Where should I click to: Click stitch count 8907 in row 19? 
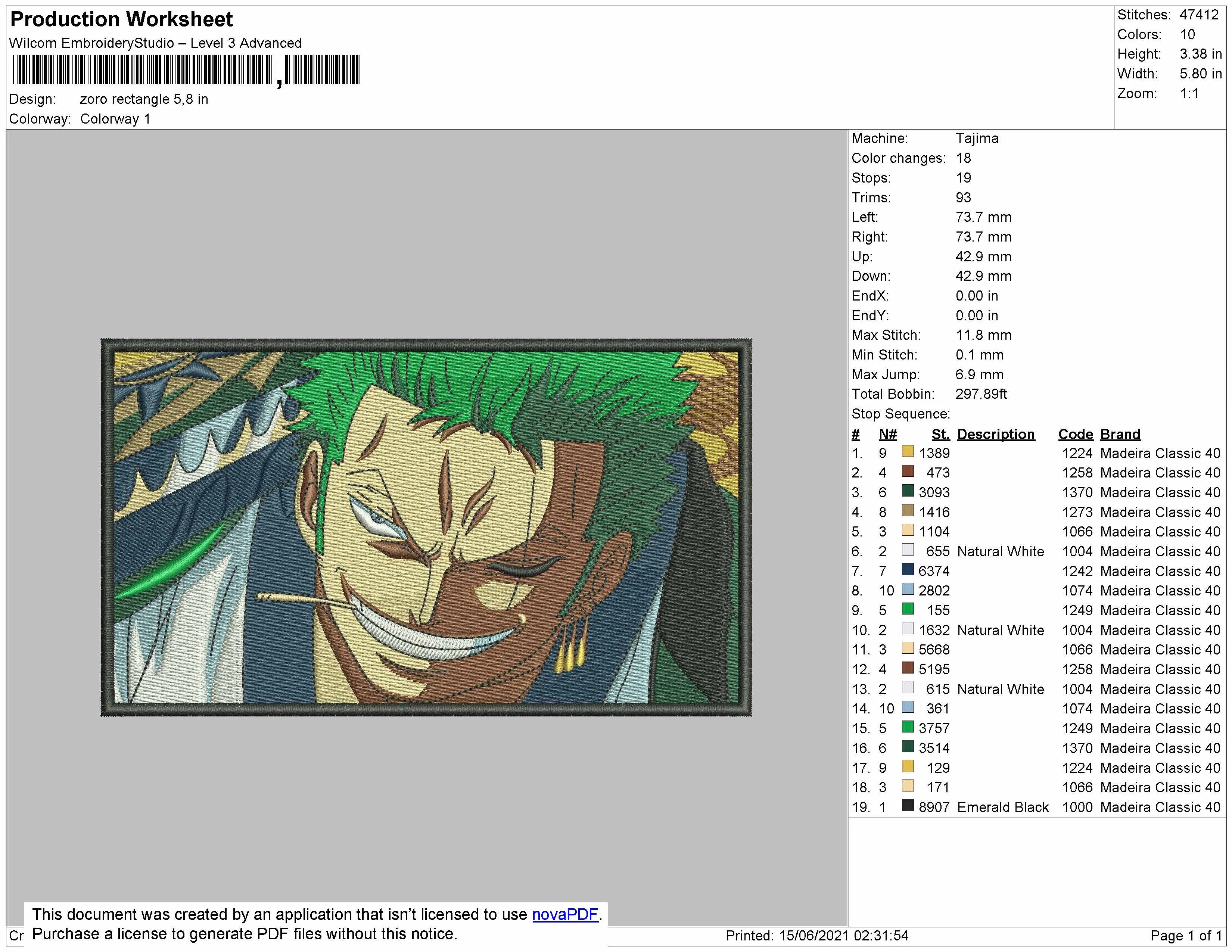pyautogui.click(x=934, y=807)
